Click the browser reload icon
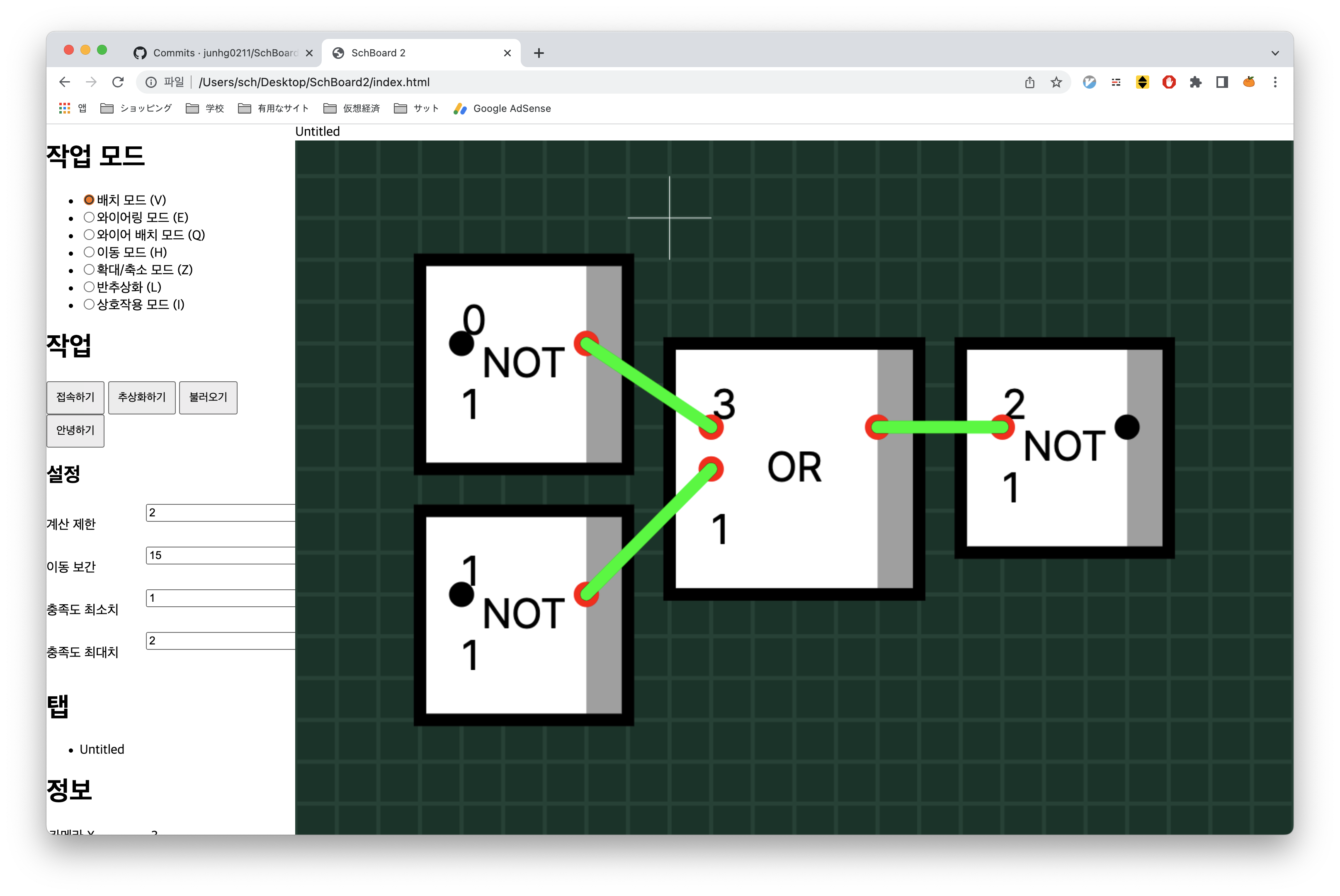Viewport: 1340px width, 896px height. 118,82
